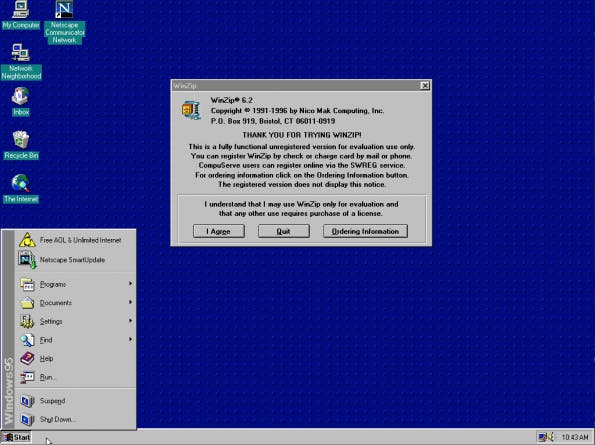Screen dimensions: 595x445
Task: Click the Run icon in Start menu
Action: [x=27, y=377]
